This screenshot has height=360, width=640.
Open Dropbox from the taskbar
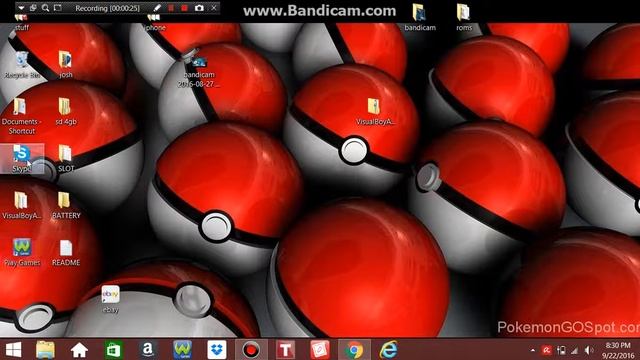[x=217, y=350]
